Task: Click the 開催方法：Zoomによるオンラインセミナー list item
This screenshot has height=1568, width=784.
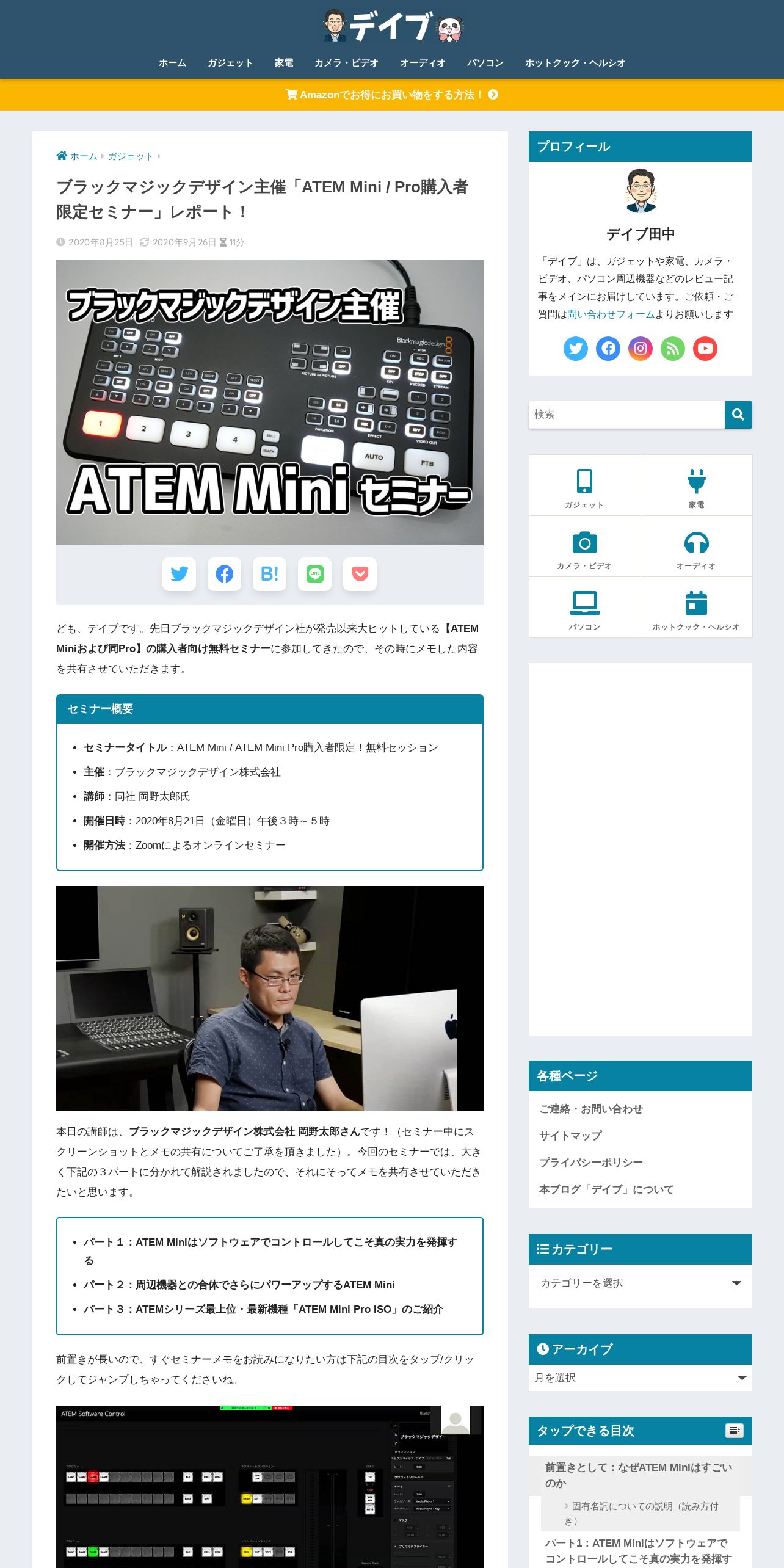Action: tap(184, 845)
